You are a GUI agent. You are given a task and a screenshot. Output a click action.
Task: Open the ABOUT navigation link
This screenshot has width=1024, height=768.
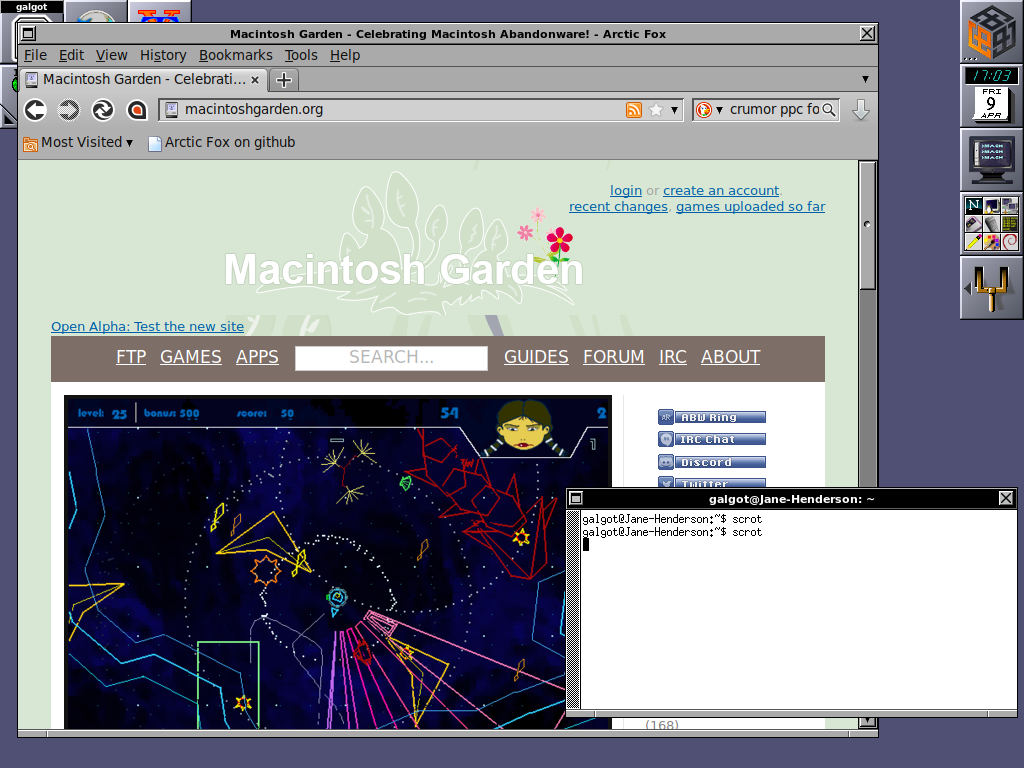[x=731, y=357]
